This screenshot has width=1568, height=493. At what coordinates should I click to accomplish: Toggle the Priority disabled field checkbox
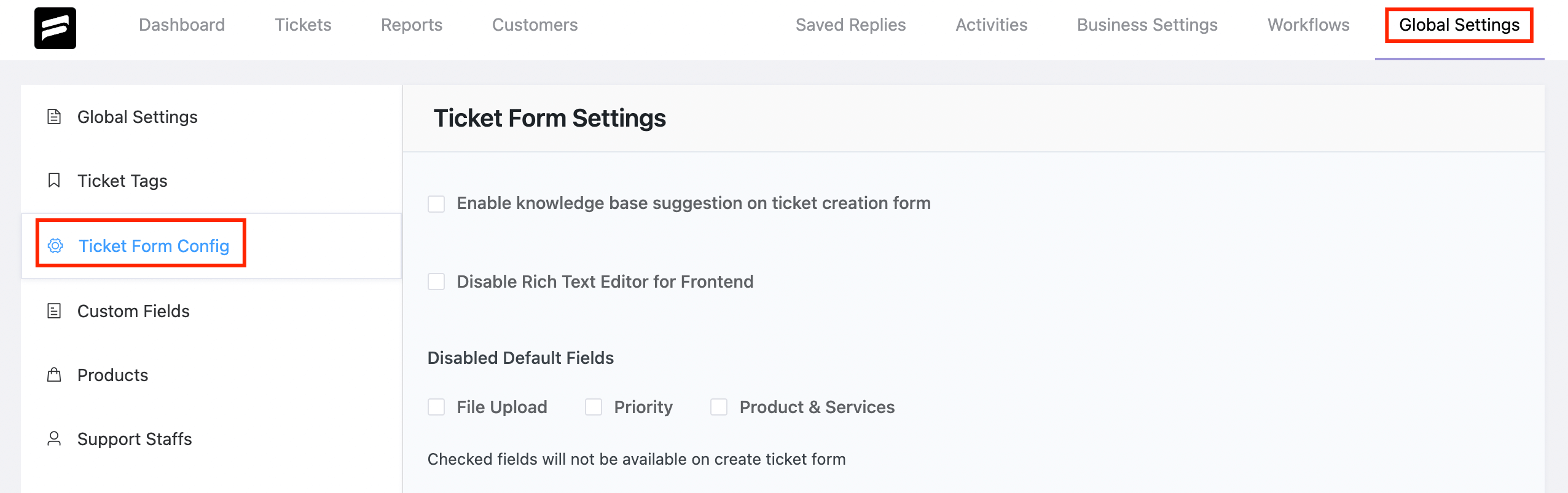pos(594,407)
